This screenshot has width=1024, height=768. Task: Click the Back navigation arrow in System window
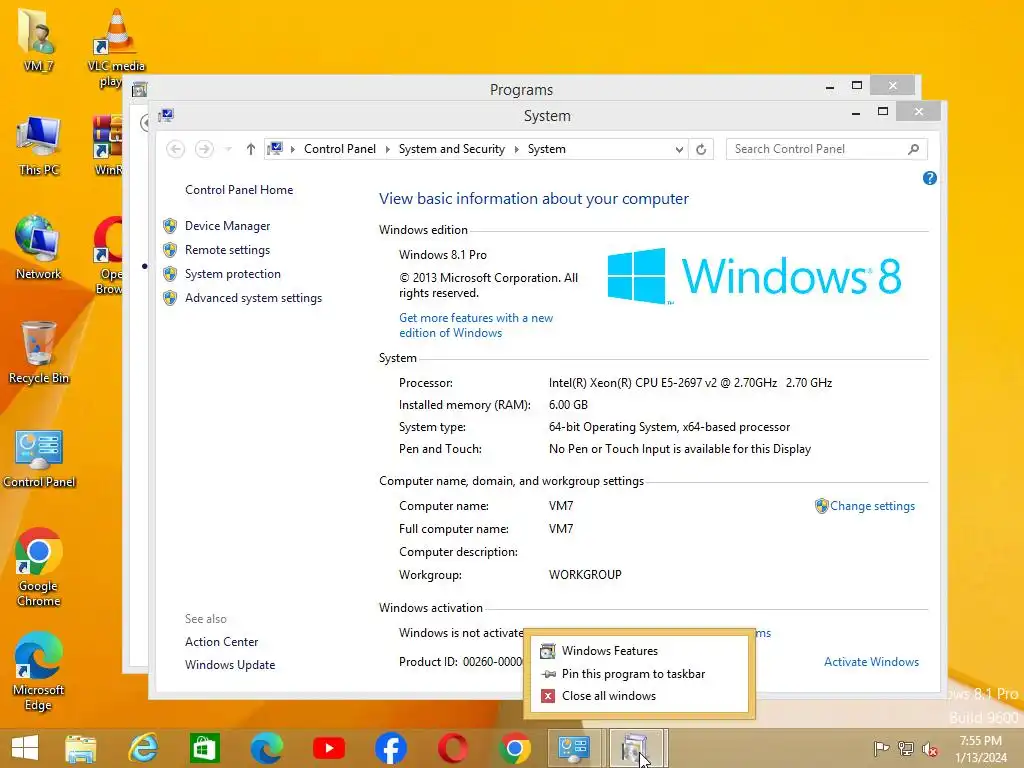[175, 150]
